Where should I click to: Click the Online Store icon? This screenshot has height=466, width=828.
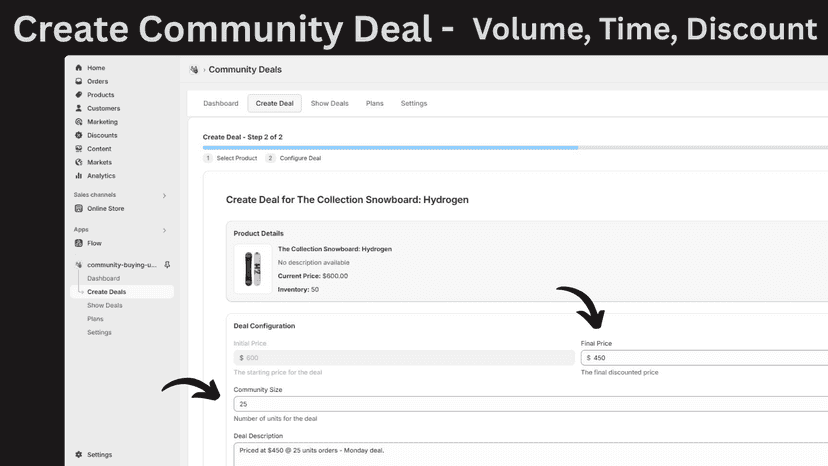79,209
